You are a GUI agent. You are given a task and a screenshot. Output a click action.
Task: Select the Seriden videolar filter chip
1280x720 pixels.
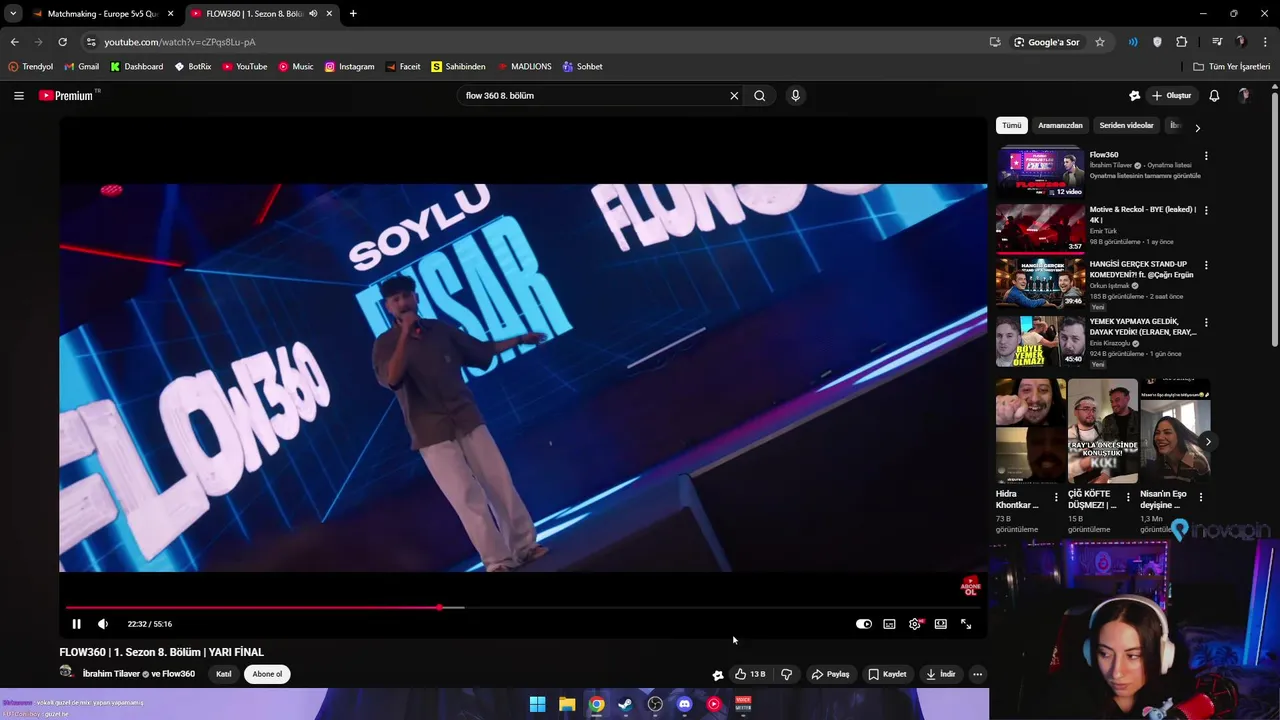(x=1126, y=126)
